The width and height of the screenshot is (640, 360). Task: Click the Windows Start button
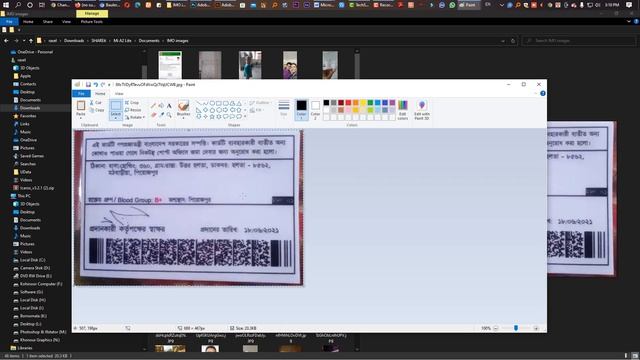pyautogui.click(x=6, y=5)
